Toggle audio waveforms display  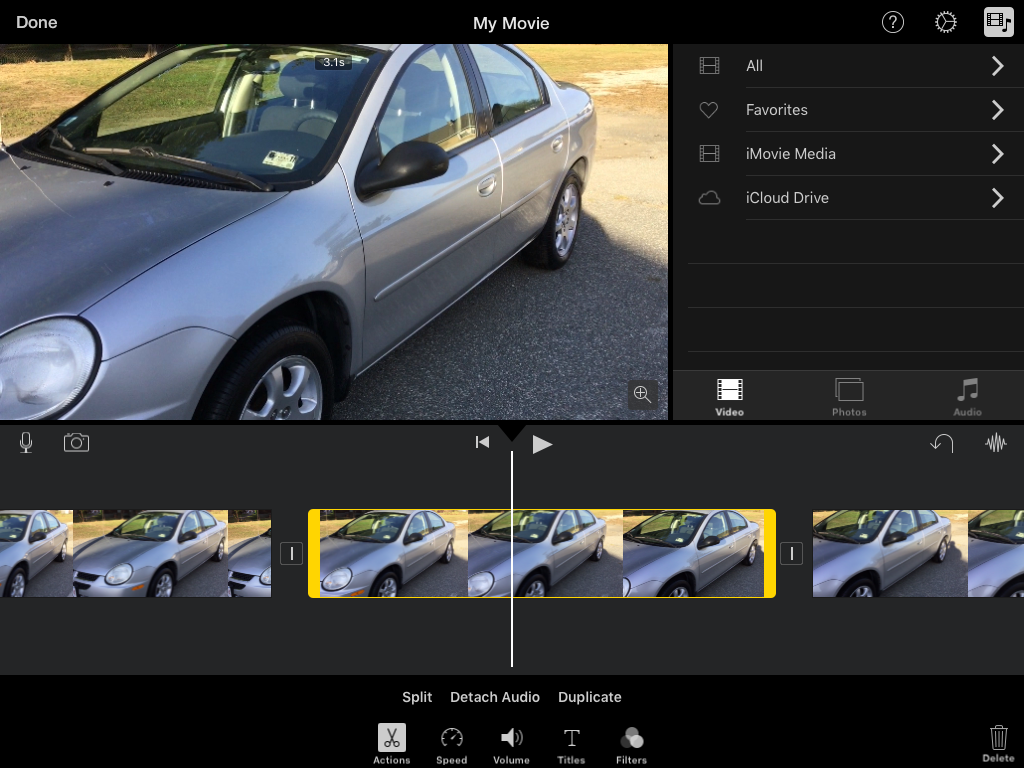[996, 443]
